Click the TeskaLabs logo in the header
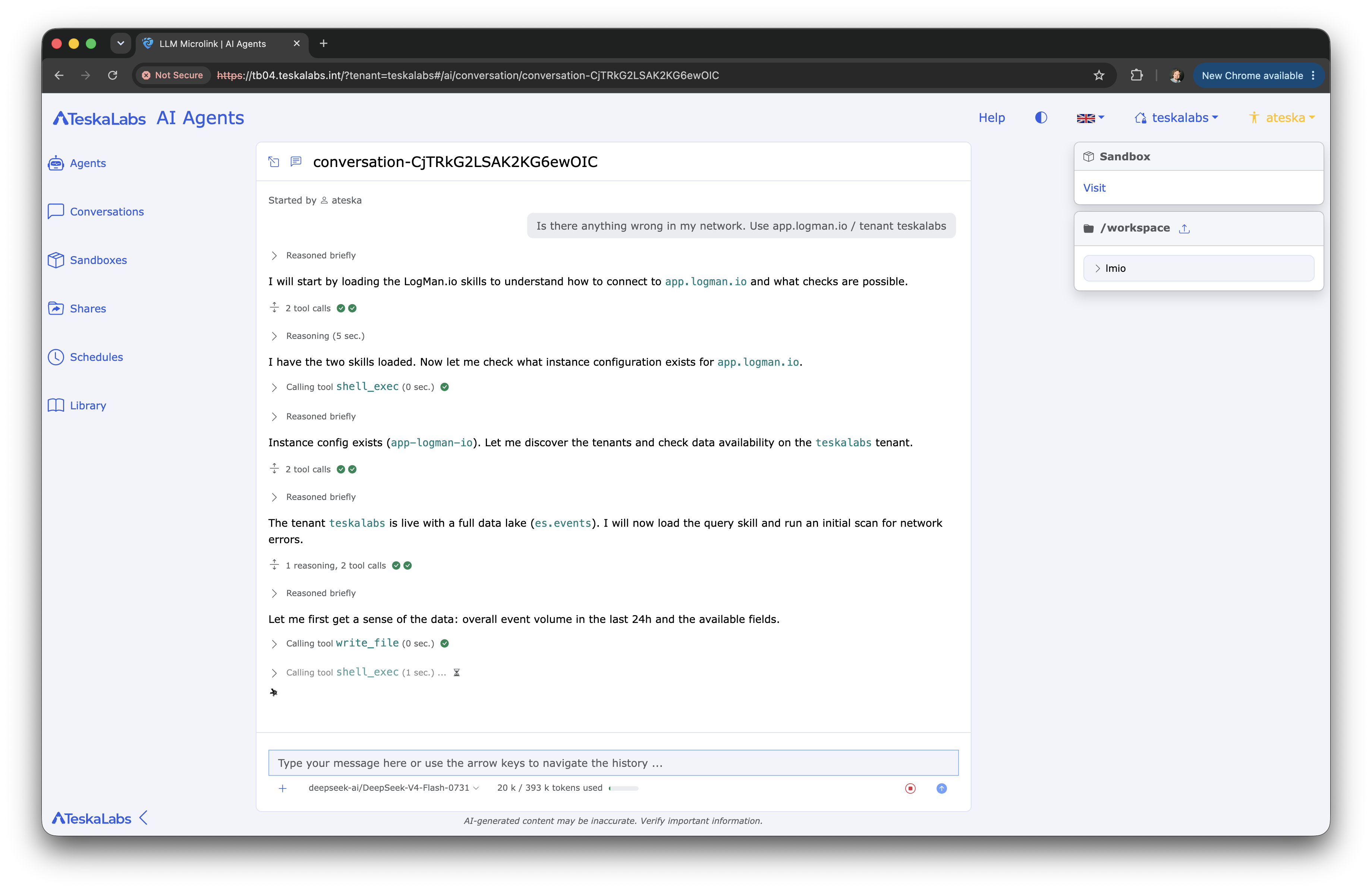The height and width of the screenshot is (891, 1372). click(x=99, y=118)
